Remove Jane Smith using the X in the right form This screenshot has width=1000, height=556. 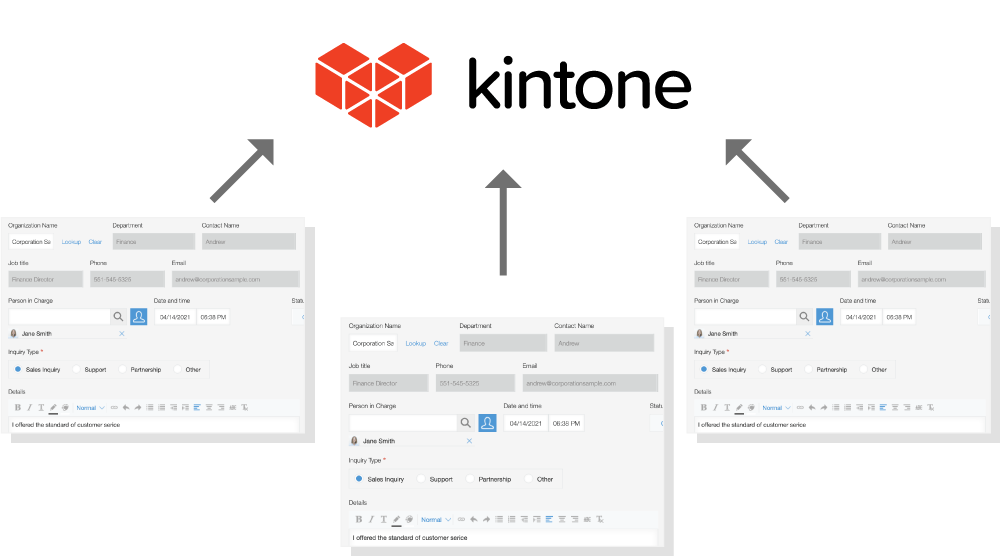(807, 333)
